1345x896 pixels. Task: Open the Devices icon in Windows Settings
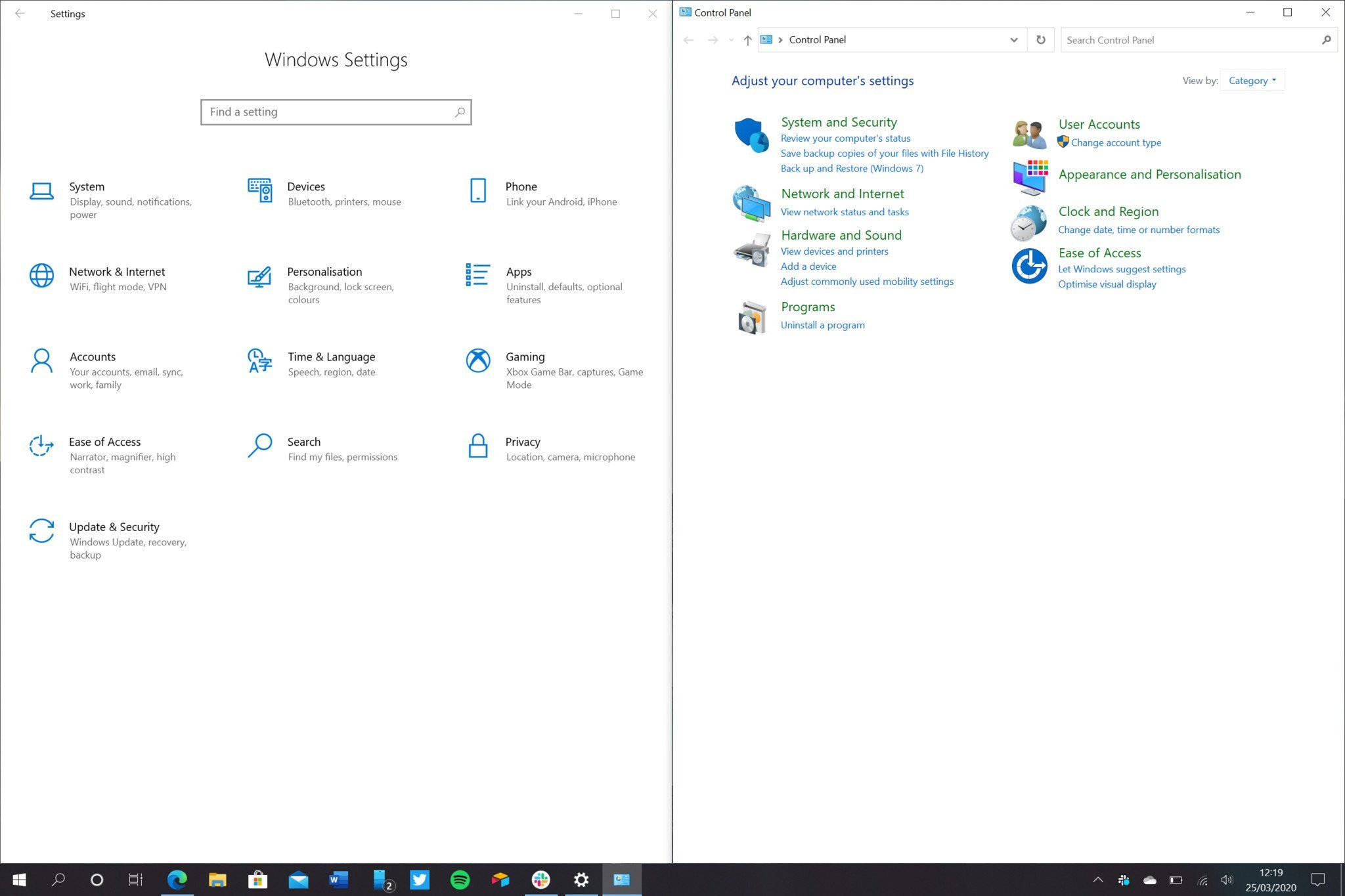(260, 190)
